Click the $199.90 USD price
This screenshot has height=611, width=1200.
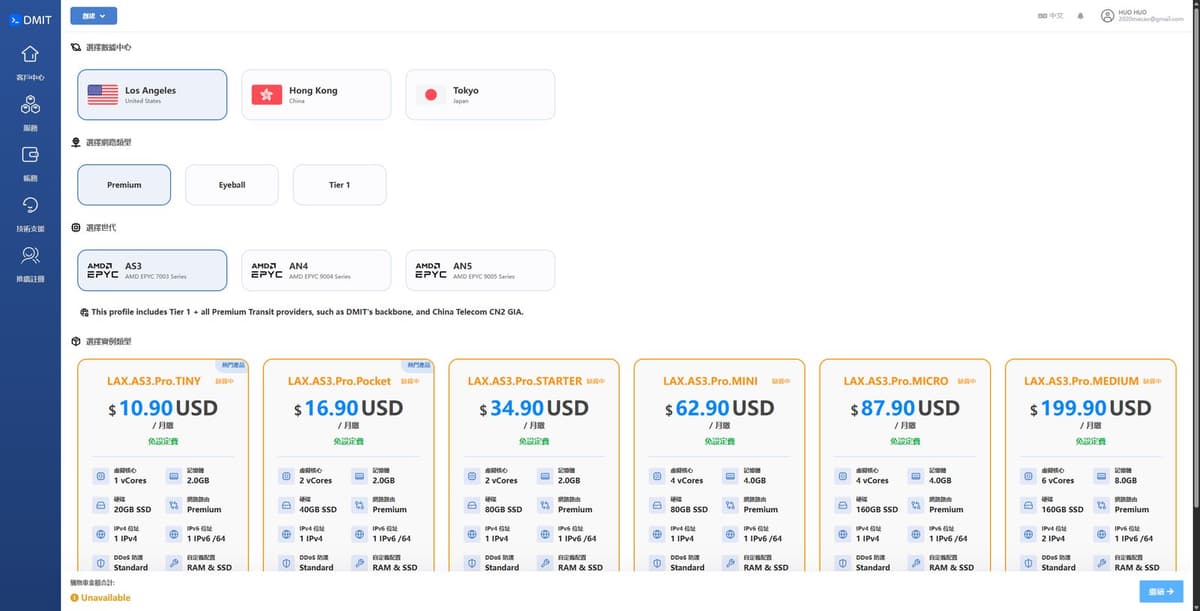tap(1090, 408)
